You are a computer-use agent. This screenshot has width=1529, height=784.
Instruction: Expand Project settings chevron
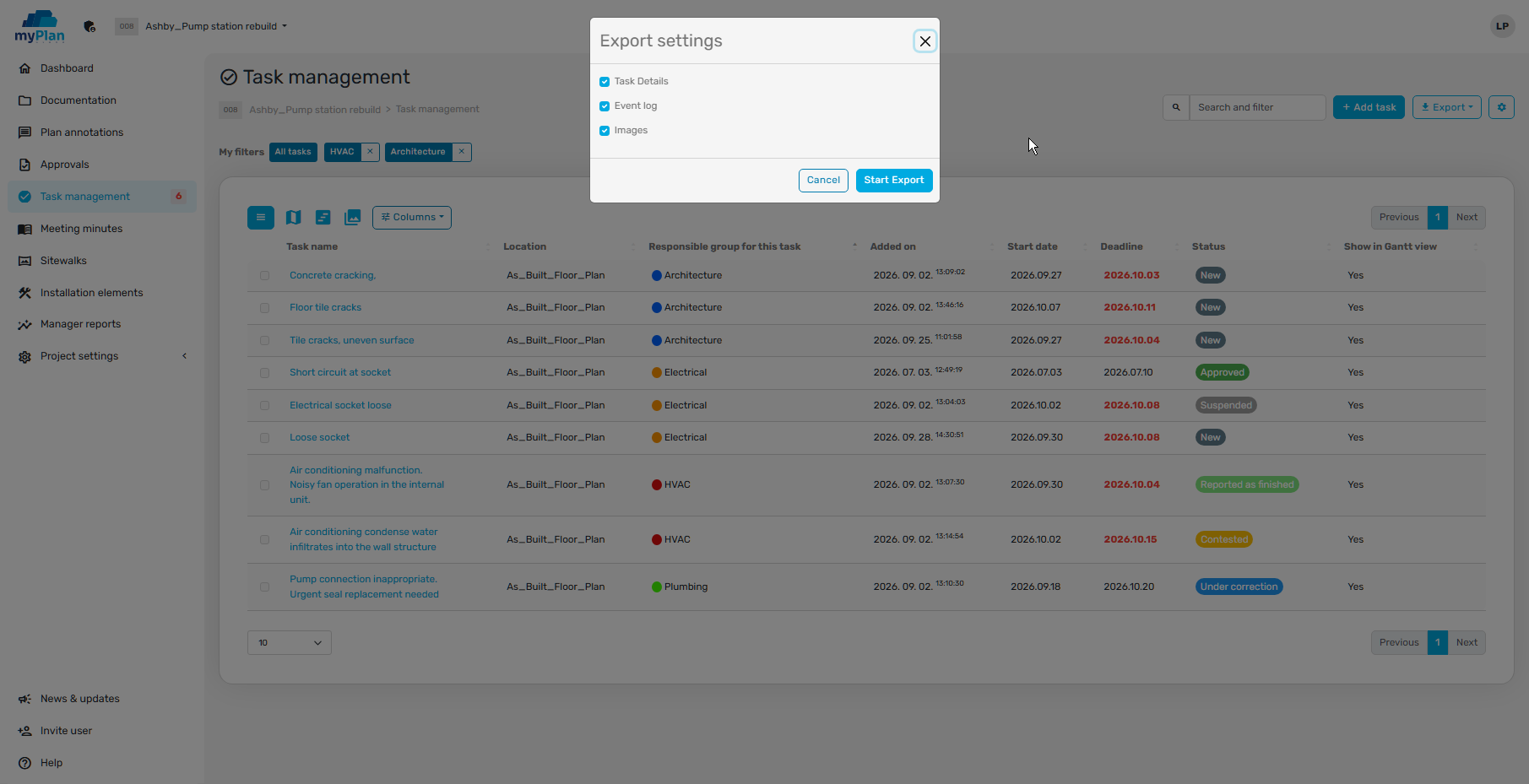point(184,356)
